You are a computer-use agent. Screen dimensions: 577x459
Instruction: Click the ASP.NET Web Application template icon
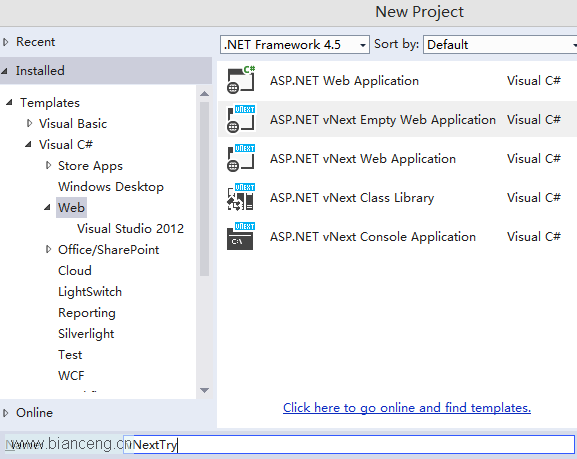pyautogui.click(x=241, y=80)
